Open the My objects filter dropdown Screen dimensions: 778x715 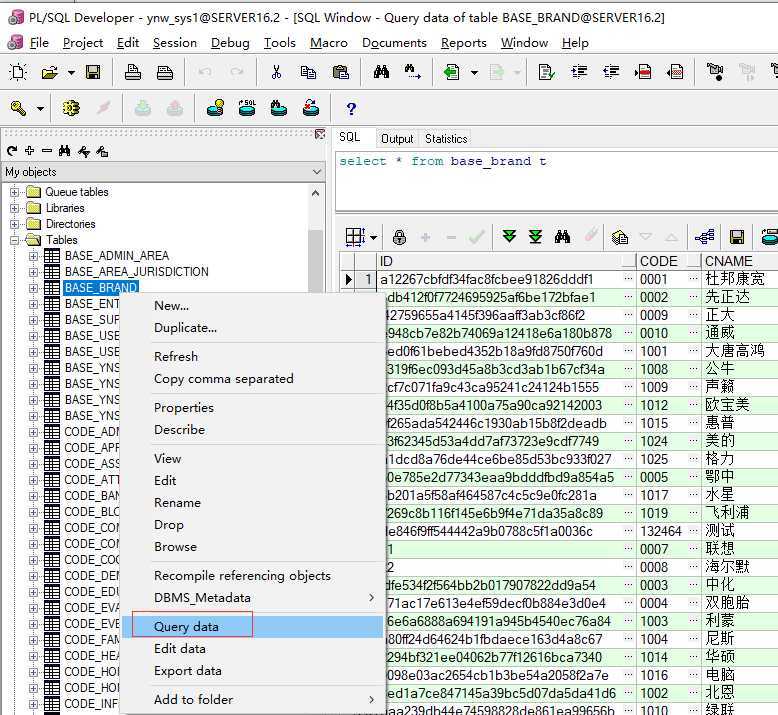tap(317, 172)
